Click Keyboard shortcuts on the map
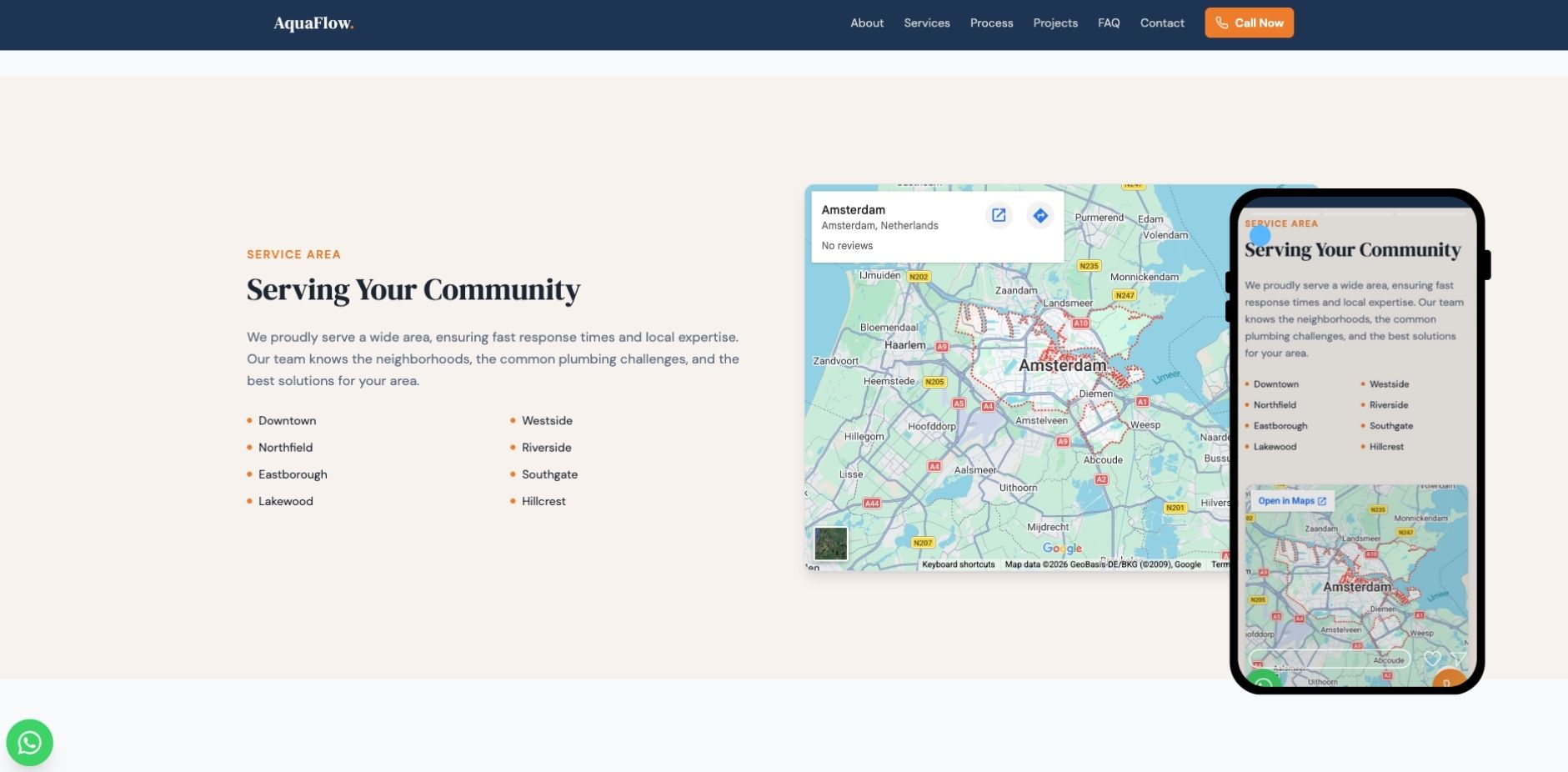This screenshot has height=772, width=1568. point(959,564)
